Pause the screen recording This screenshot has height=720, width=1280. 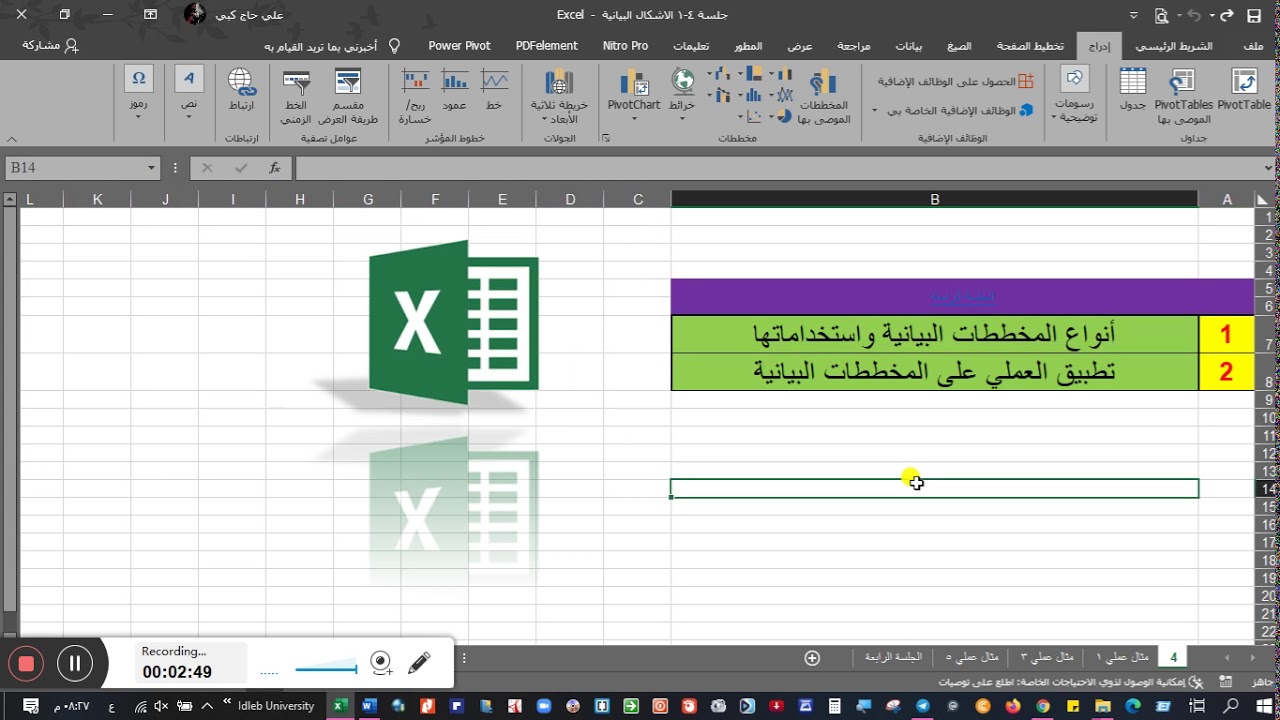[x=74, y=663]
